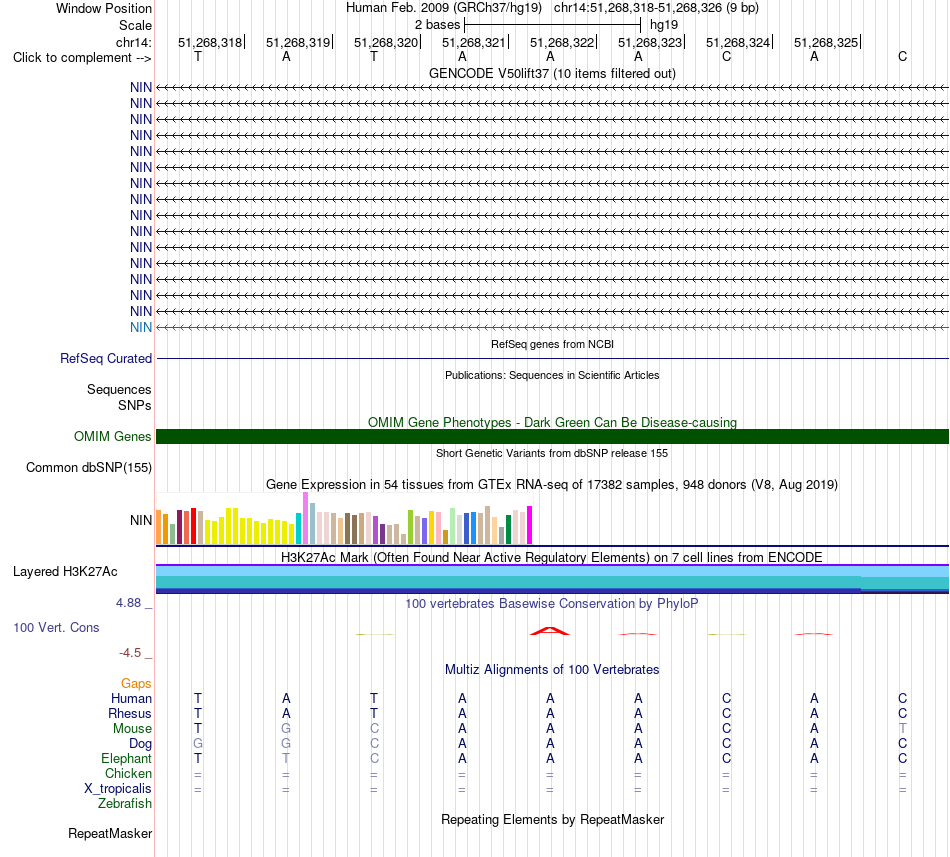Click the 'chr14:51,268,318-51,268,326 (9 bp)' range text
Image resolution: width=950 pixels, height=857 pixels.
coord(656,8)
